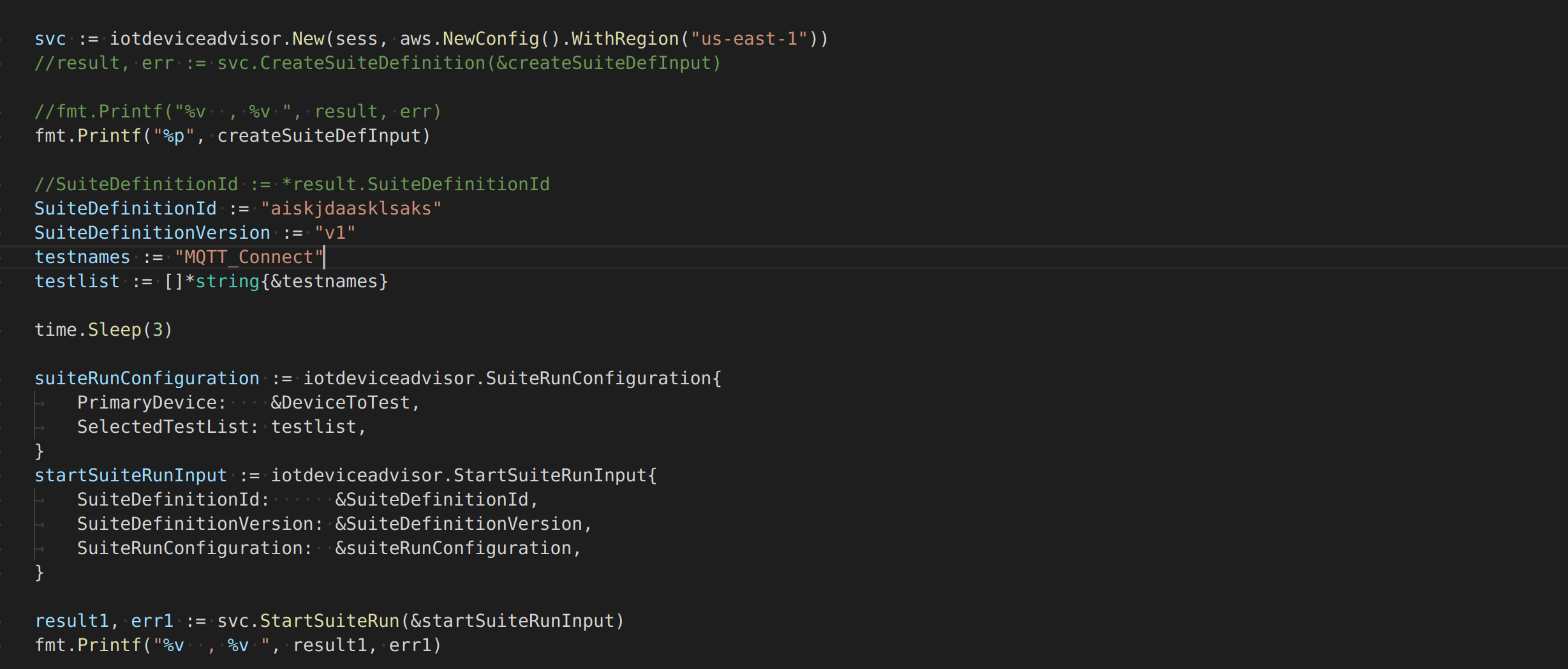
Task: Click the commented fmt.Printf "%v , %v" result, err line
Action: point(238,112)
